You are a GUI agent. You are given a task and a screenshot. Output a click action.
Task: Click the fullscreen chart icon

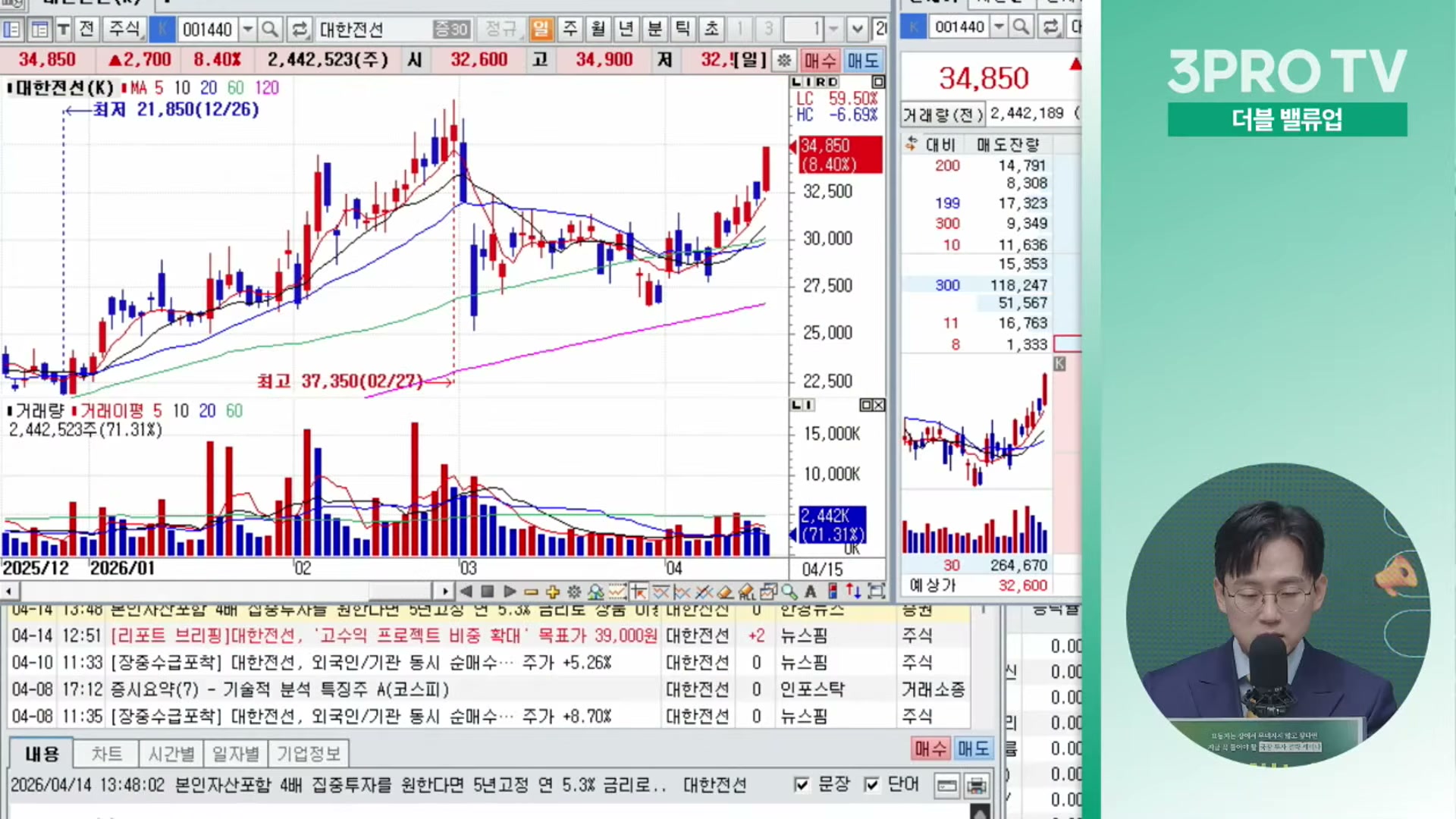[x=877, y=591]
